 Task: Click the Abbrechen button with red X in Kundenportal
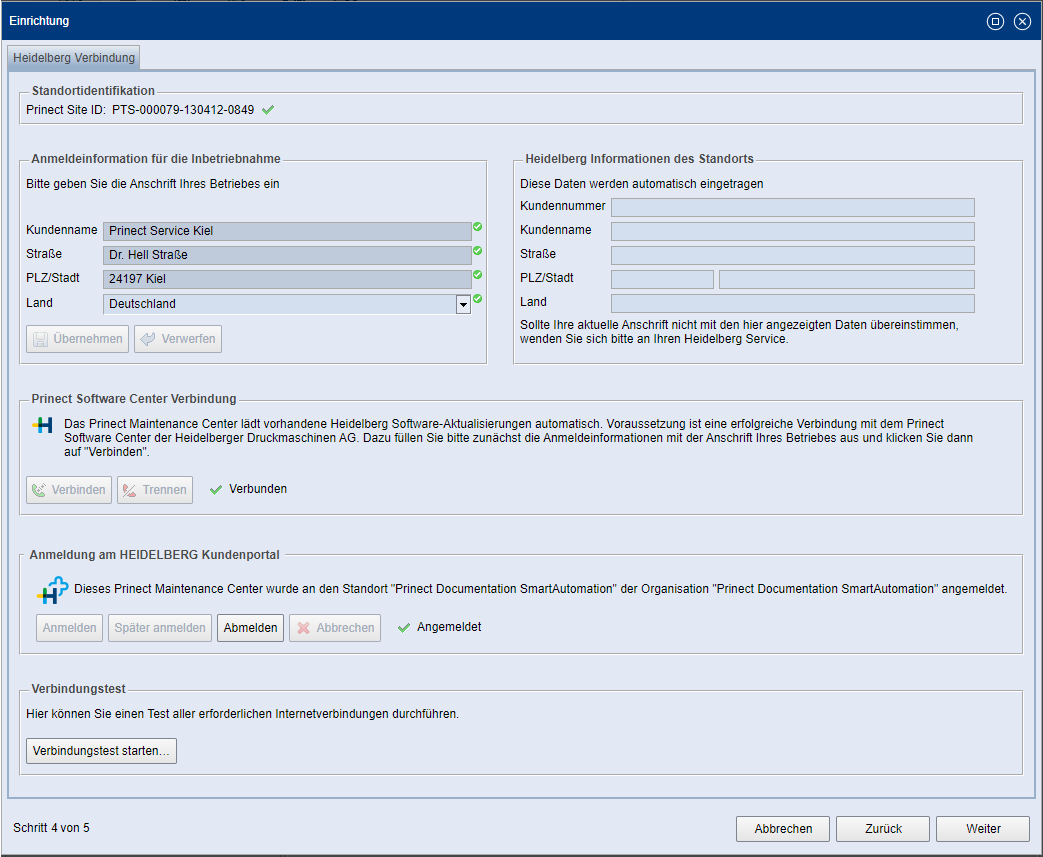coord(335,628)
